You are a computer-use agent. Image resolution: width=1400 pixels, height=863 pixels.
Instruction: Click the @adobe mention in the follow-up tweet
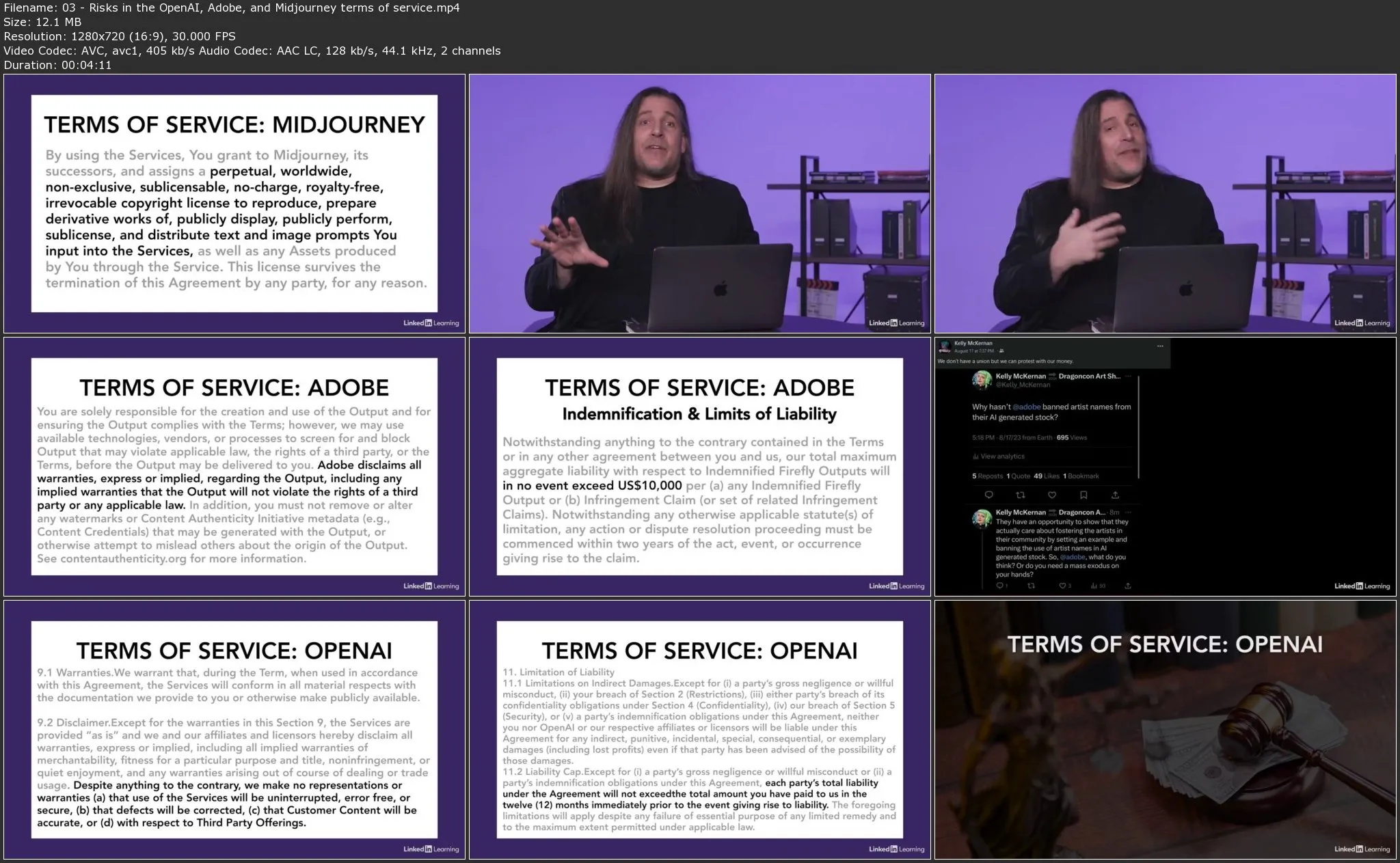tap(1073, 557)
